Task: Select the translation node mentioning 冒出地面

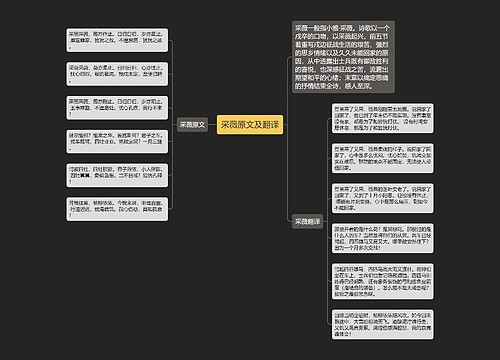Action: [383, 118]
